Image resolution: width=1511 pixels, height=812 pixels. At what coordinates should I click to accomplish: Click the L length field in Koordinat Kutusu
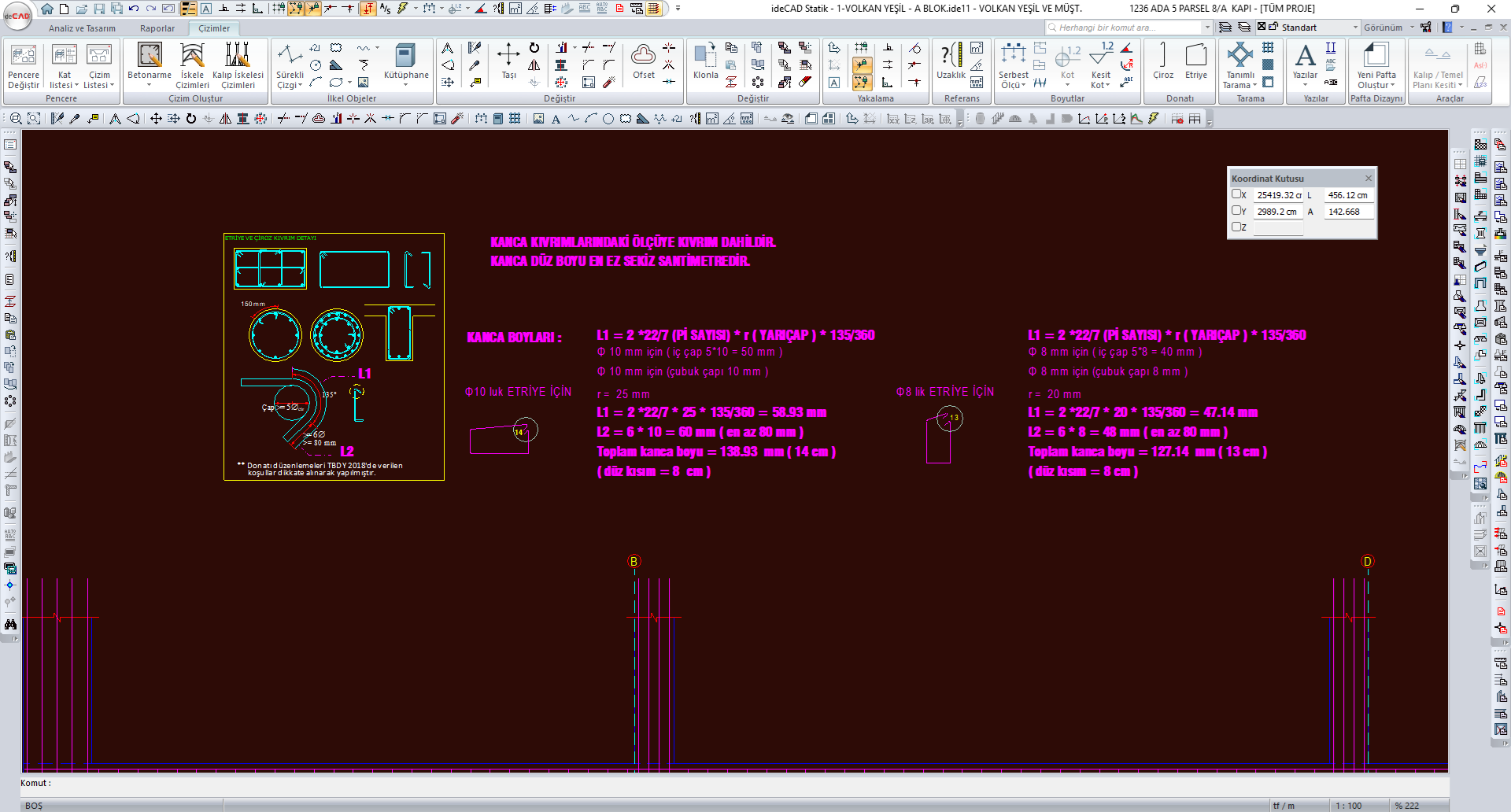(1349, 195)
